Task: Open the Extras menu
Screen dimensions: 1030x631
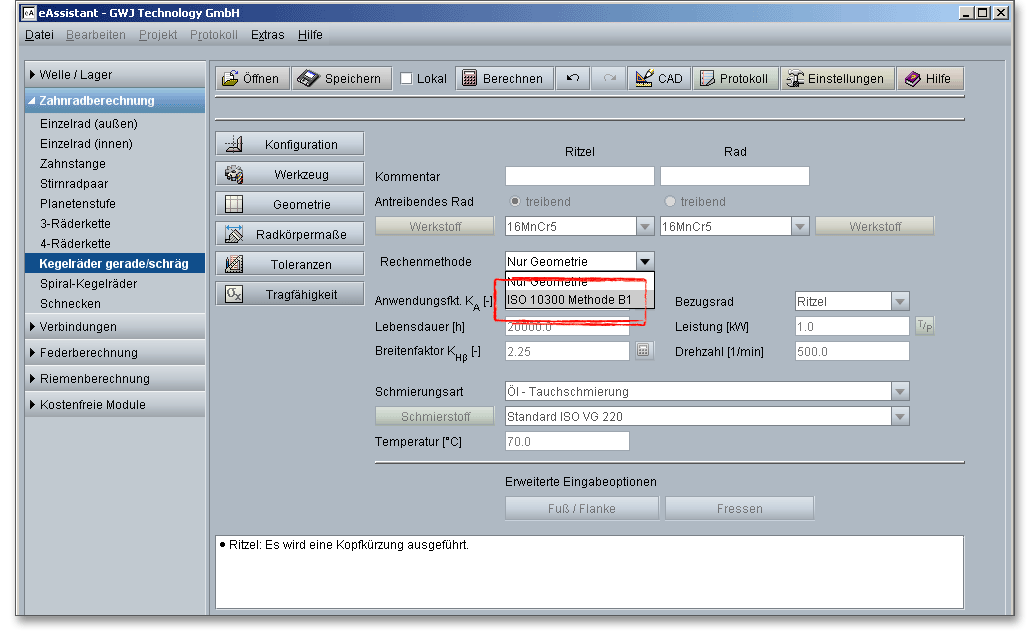Action: (267, 35)
